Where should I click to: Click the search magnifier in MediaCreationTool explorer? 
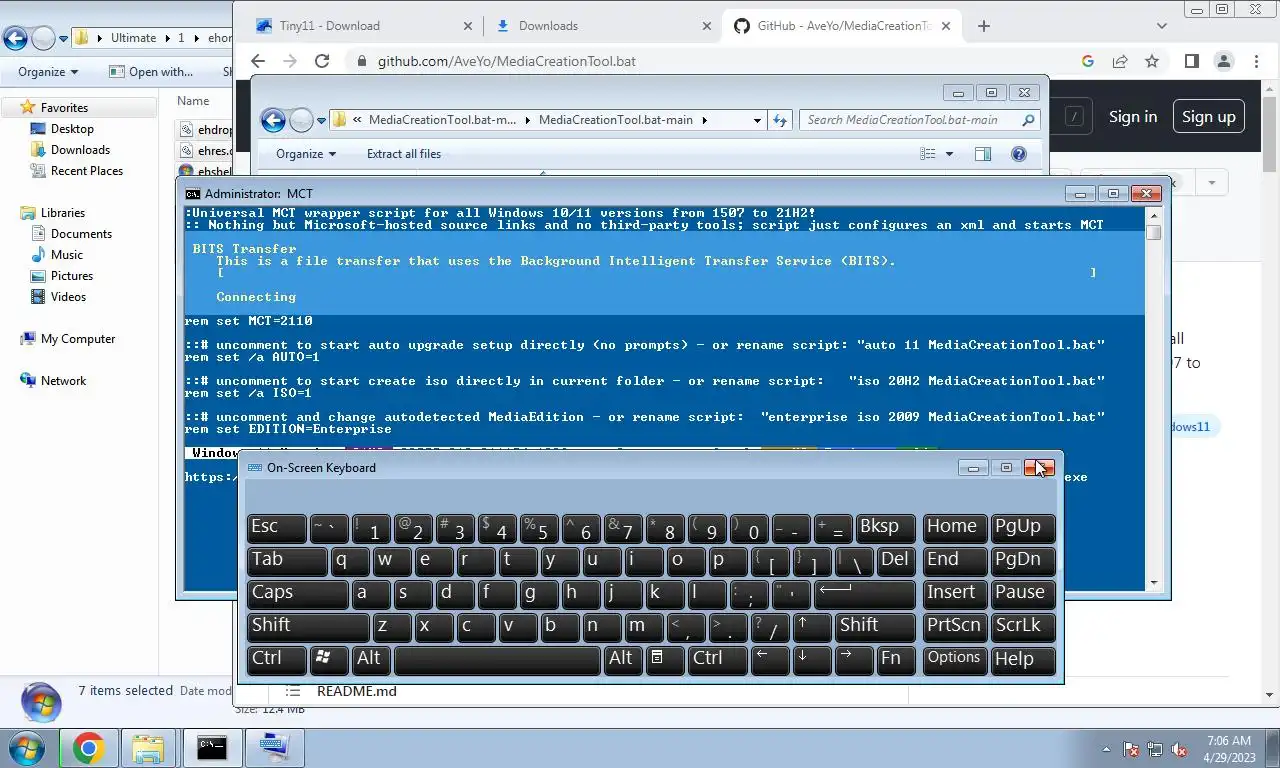point(1028,120)
